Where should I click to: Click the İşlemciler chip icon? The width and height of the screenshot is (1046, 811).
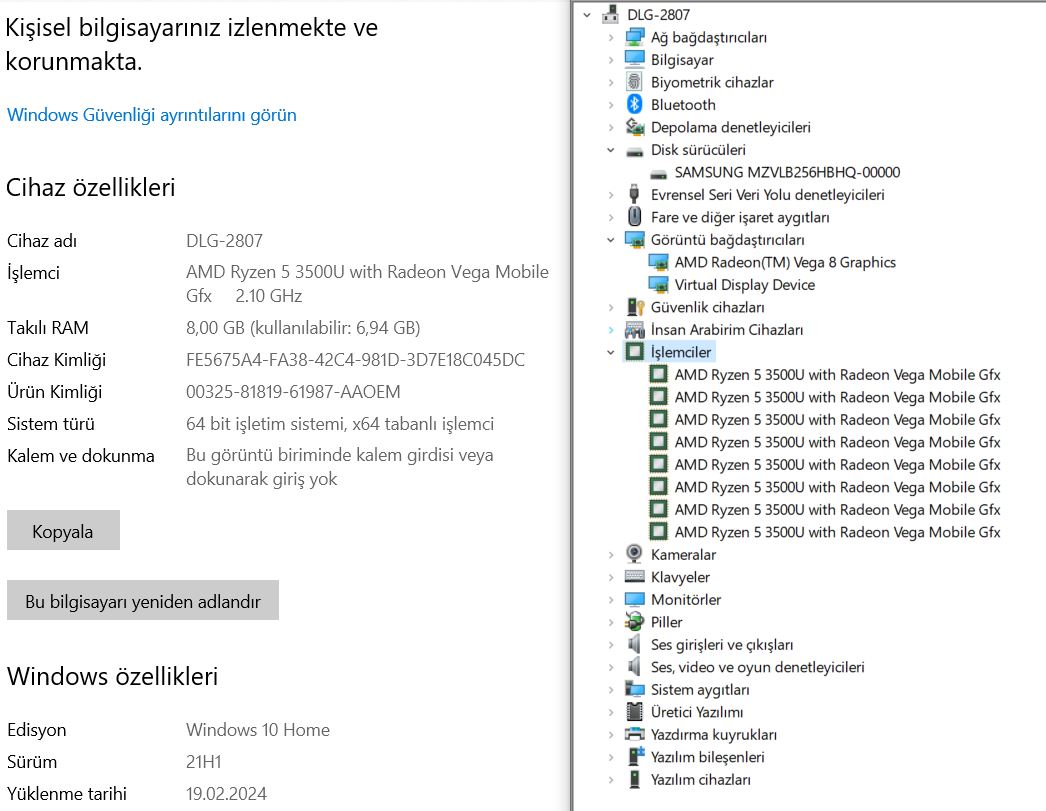[x=634, y=351]
